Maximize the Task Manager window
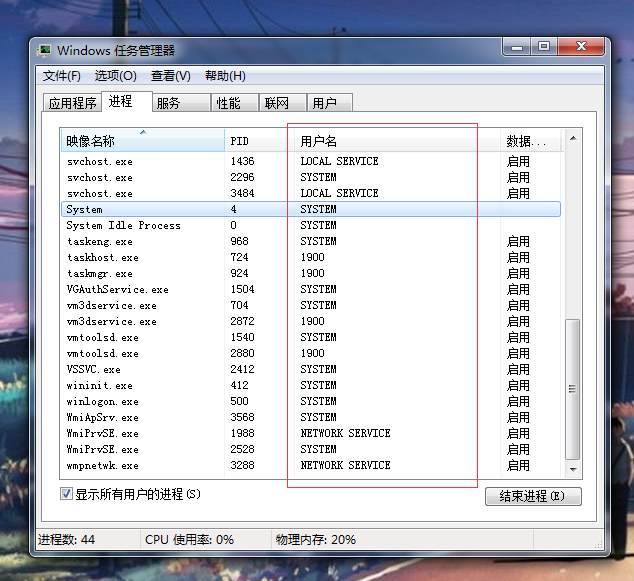Image resolution: width=634 pixels, height=581 pixels. [544, 47]
